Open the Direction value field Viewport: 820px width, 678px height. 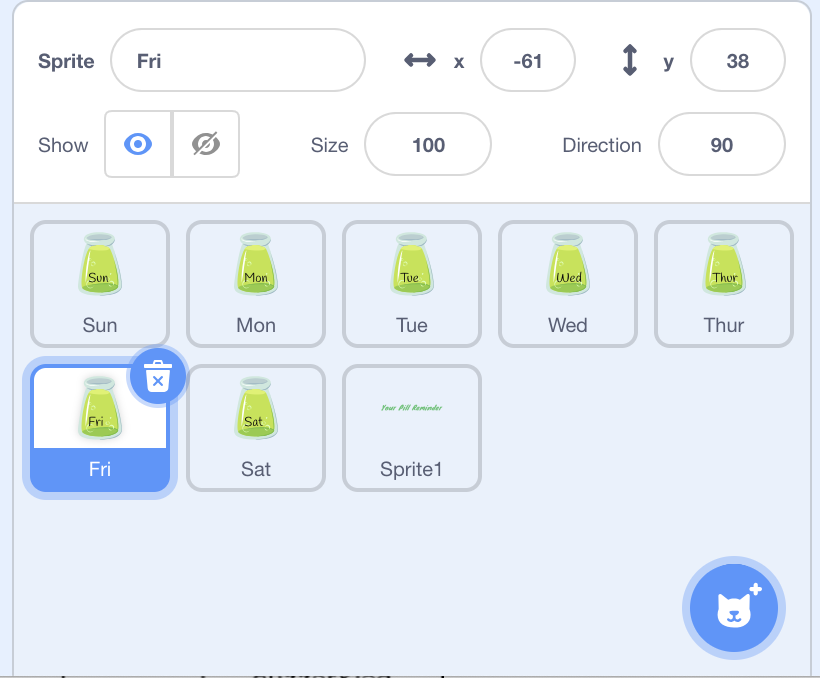(721, 145)
